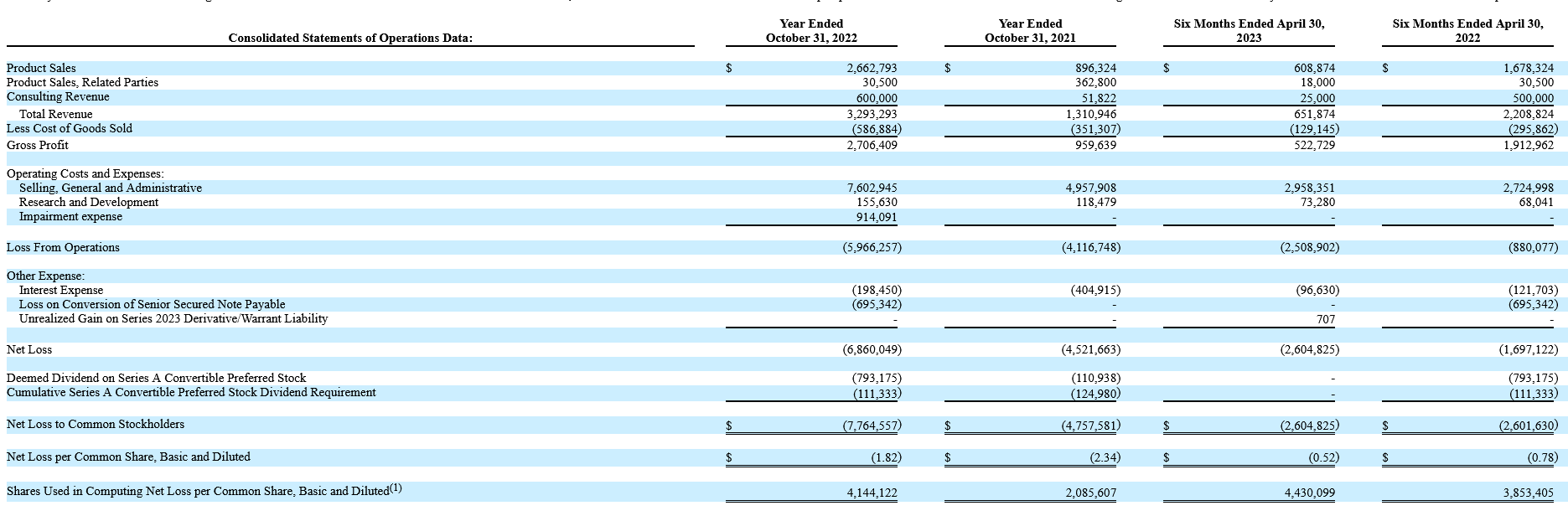Click the operating loss value (4,116,748)
This screenshot has width=1568, height=516.
click(x=1091, y=247)
